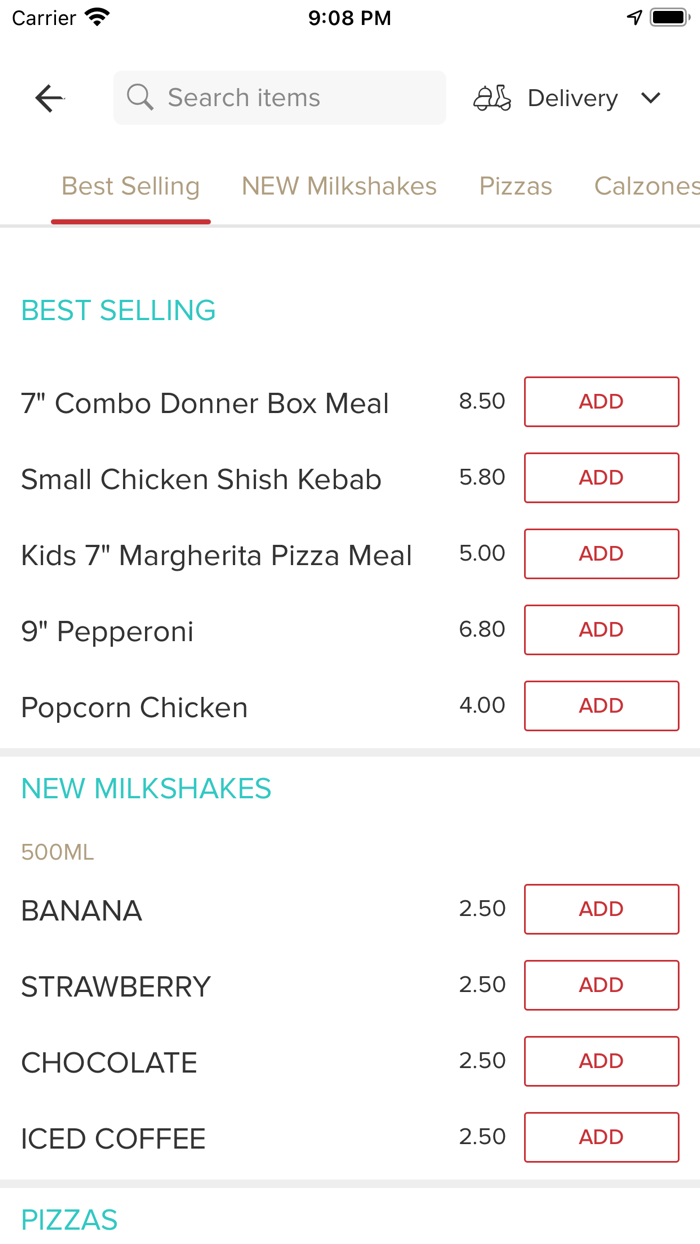Add the 7" Combo Donner Box Meal
Screen dimensions: 700x1244
coord(601,401)
